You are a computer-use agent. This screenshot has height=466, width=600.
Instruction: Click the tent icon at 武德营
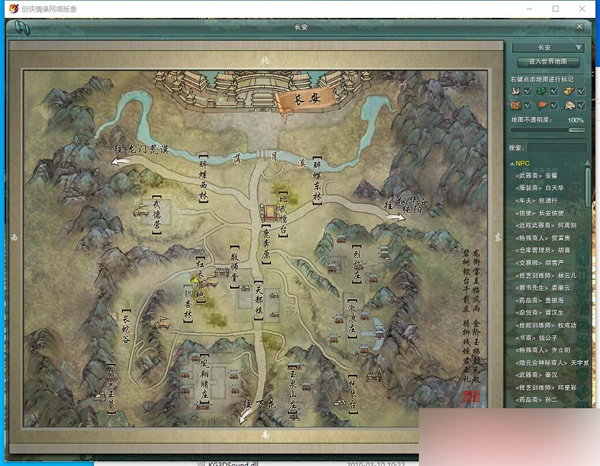click(x=141, y=210)
